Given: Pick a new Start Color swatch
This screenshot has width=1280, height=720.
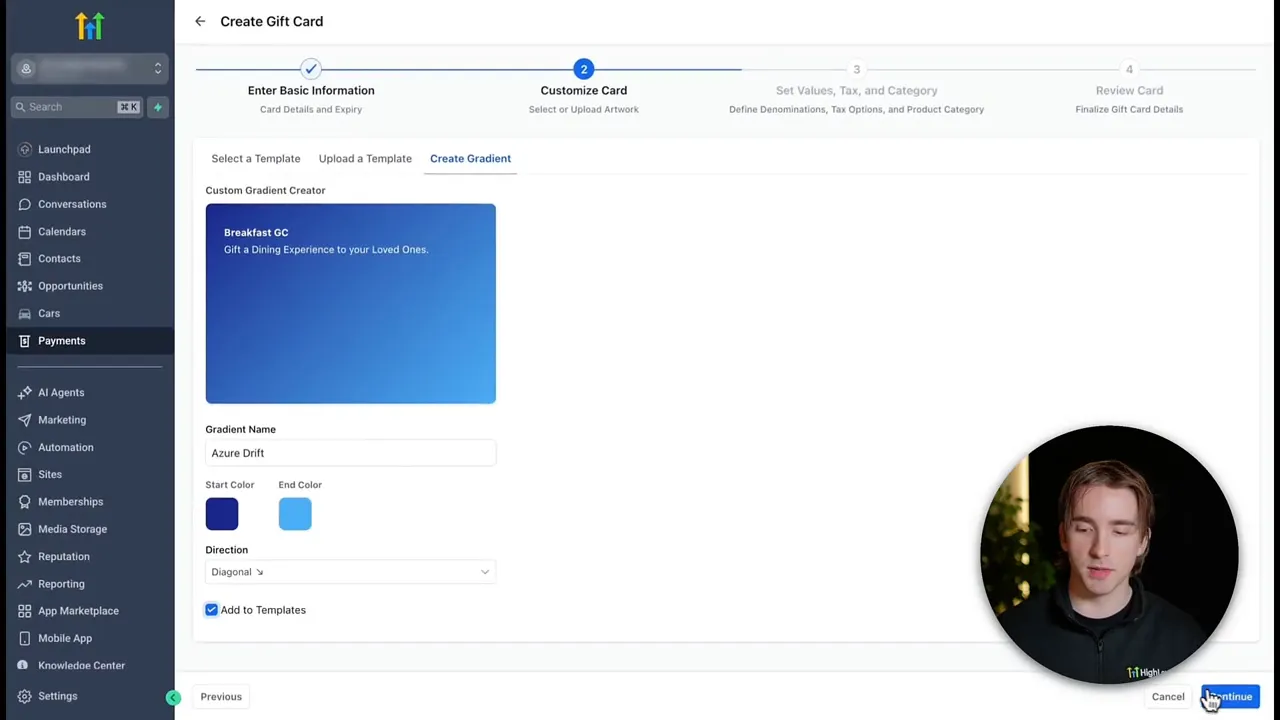Looking at the screenshot, I should coord(221,513).
